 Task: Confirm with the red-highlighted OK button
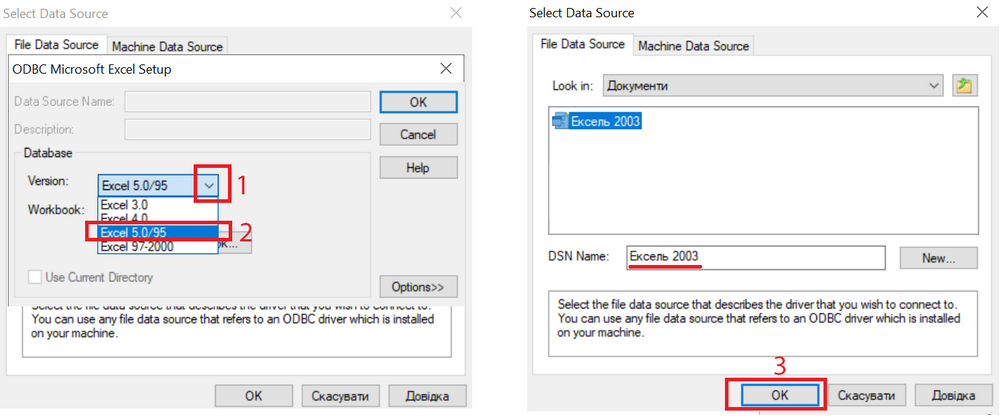778,394
